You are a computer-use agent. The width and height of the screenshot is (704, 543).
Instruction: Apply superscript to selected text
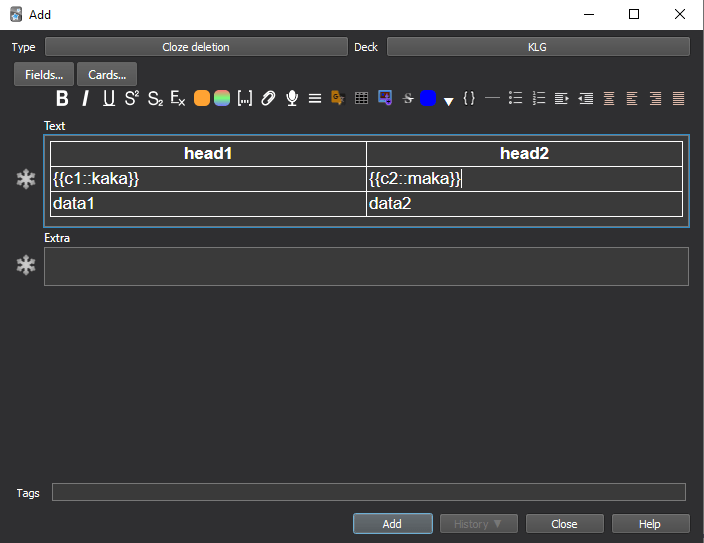131,98
